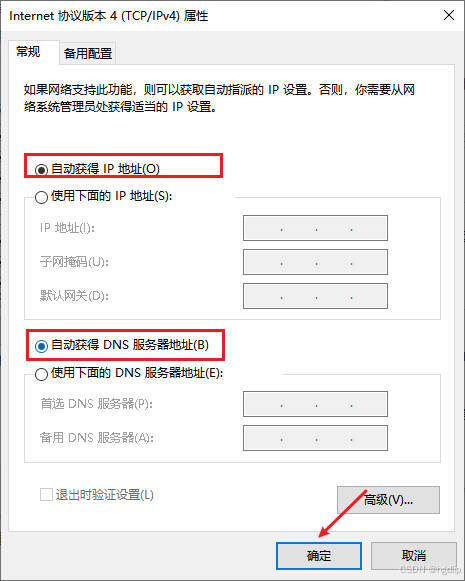This screenshot has width=465, height=581.
Task: Open 高级(V)... advanced settings
Action: 388,500
